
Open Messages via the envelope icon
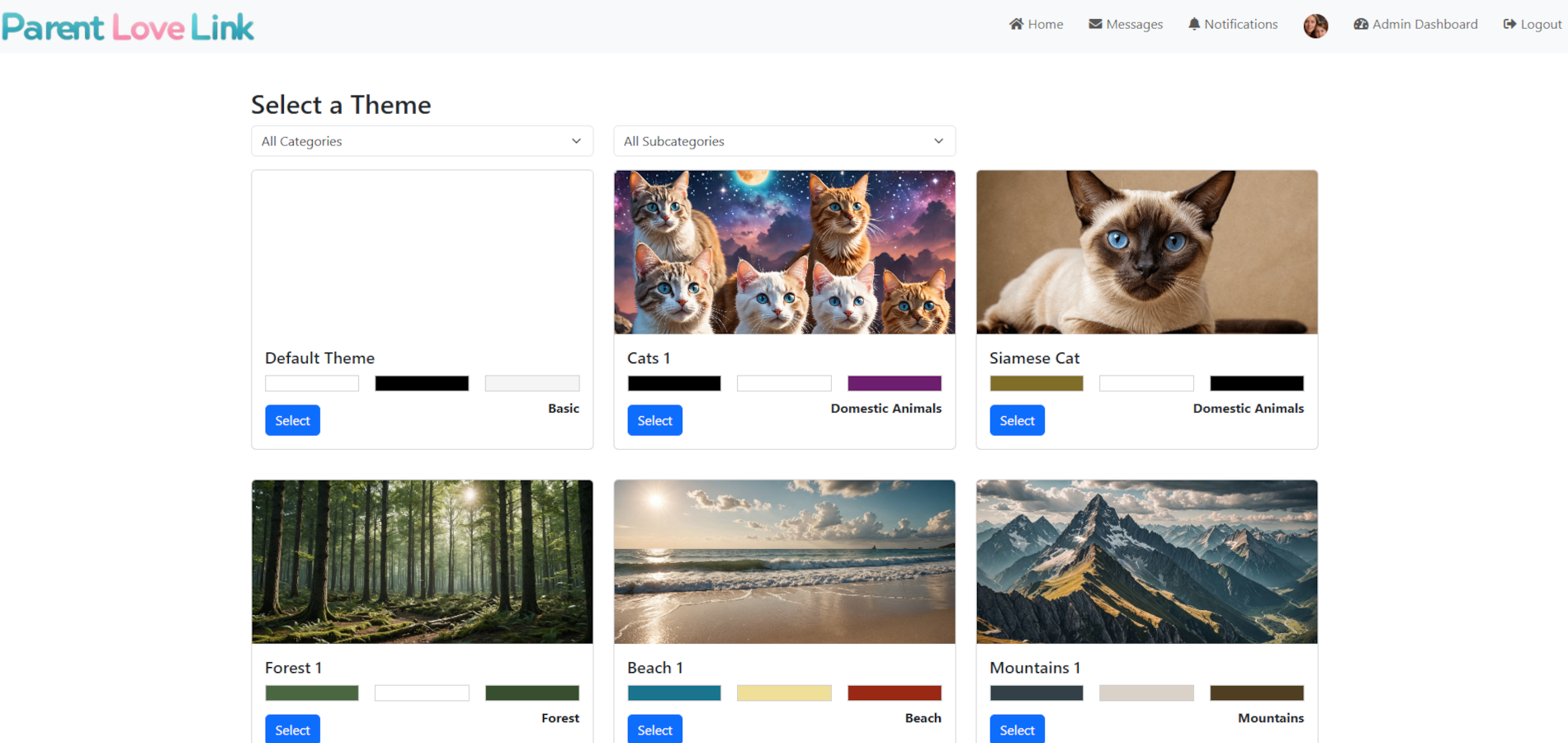[x=1094, y=24]
